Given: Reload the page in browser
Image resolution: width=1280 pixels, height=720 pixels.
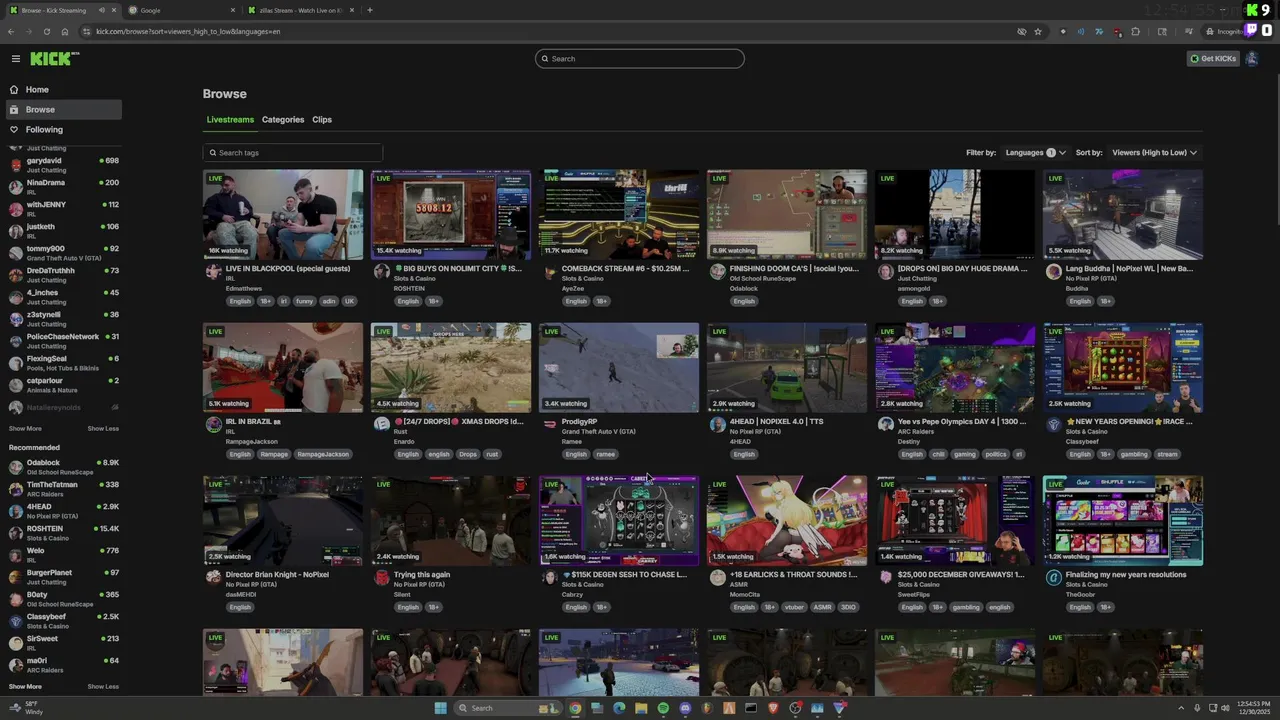Looking at the screenshot, I should 46,31.
